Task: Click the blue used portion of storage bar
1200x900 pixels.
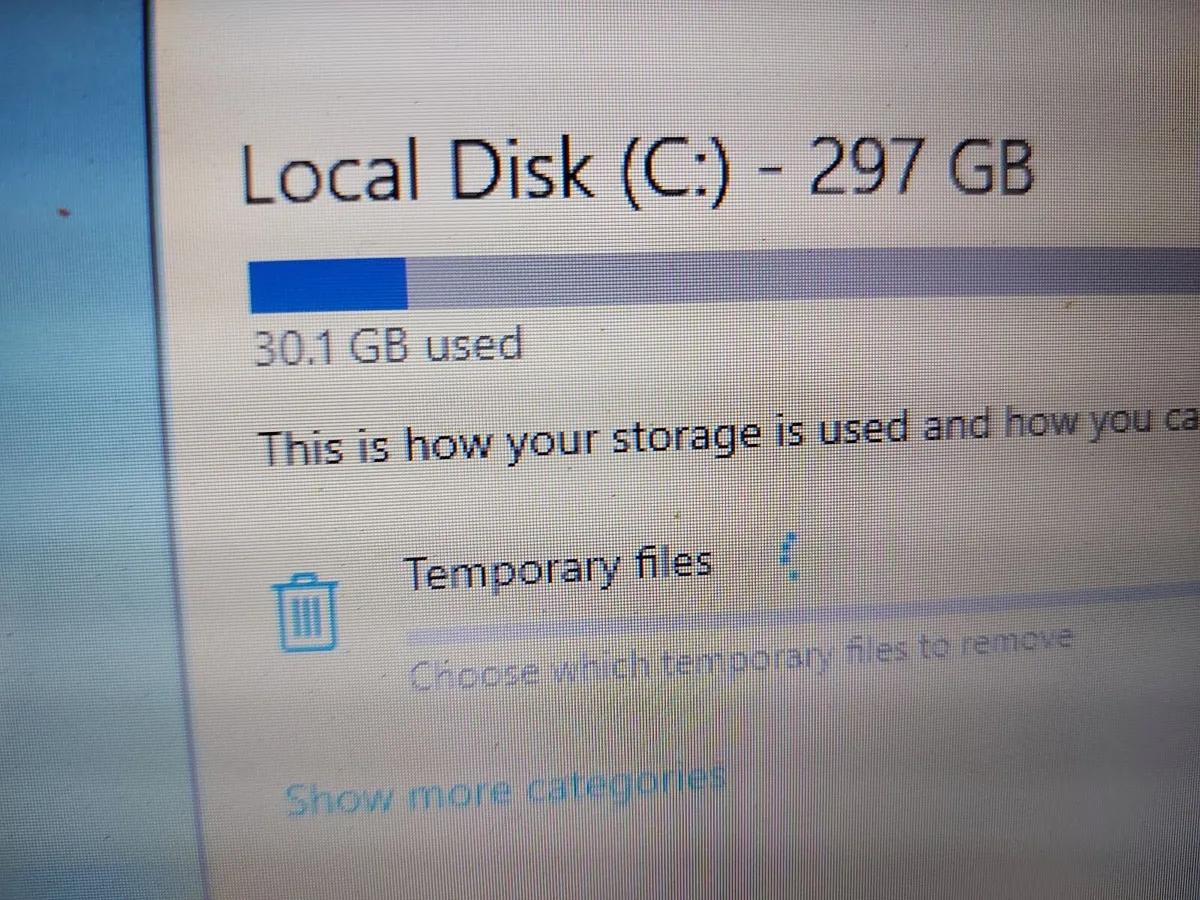Action: 327,284
